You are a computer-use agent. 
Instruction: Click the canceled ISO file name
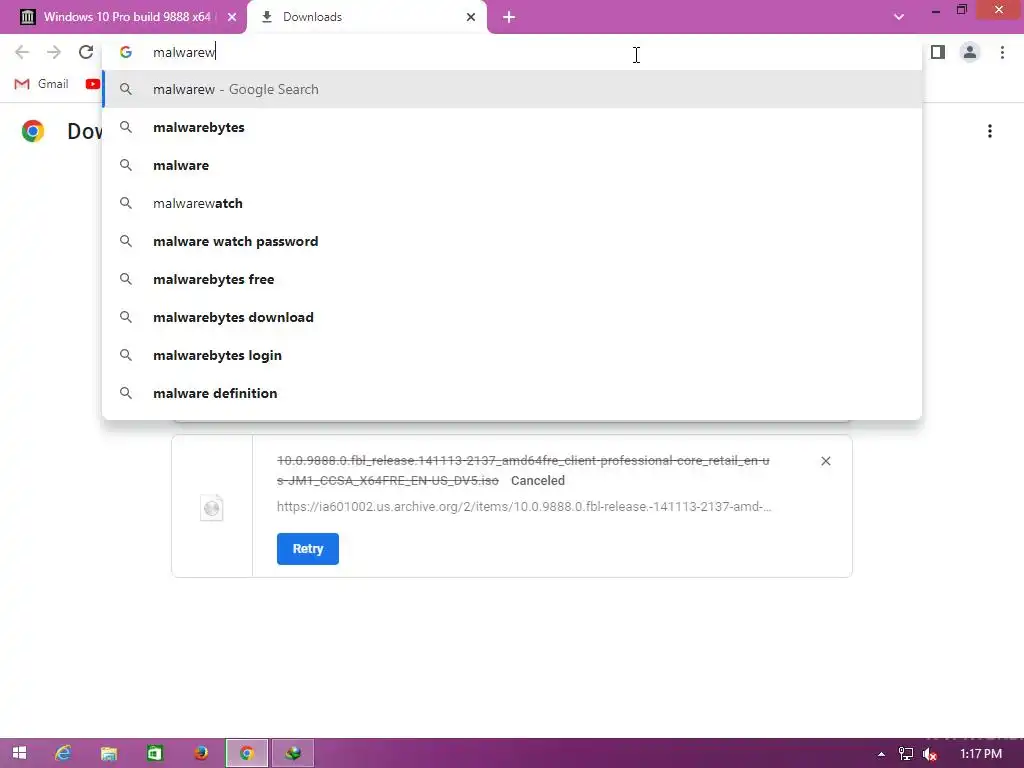pos(522,470)
